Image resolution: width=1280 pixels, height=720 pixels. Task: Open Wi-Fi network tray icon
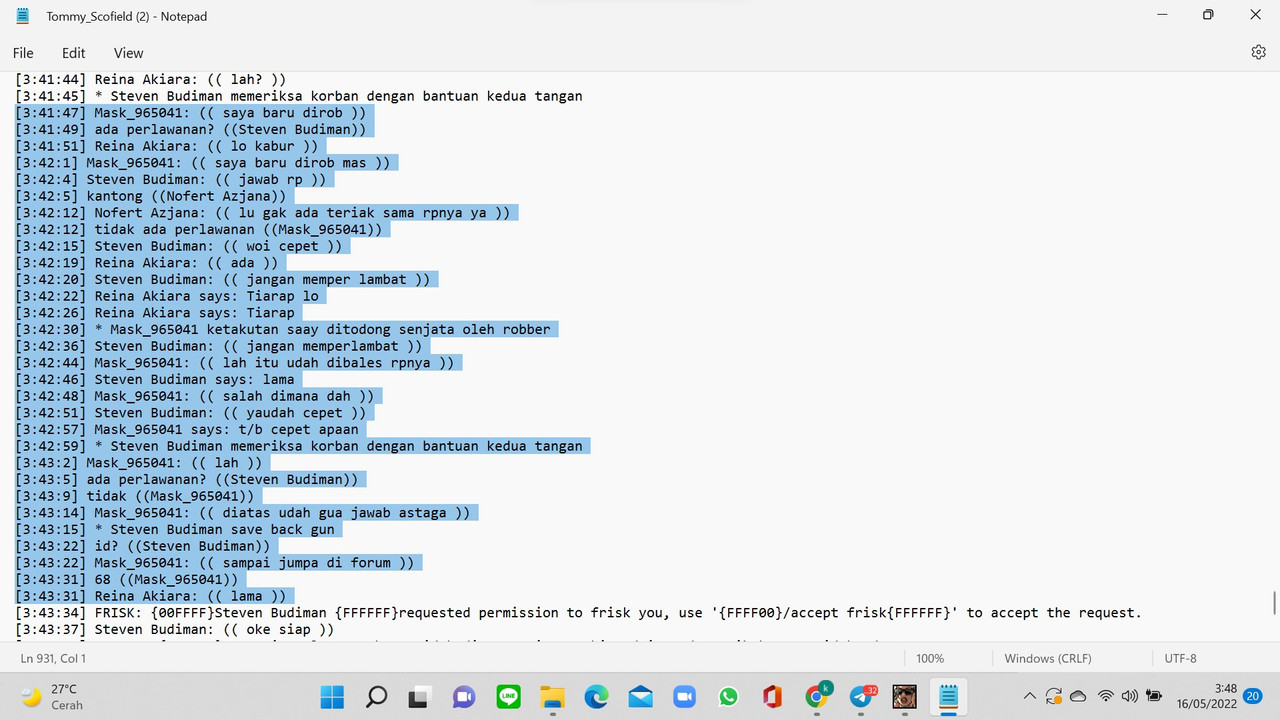click(x=1105, y=696)
